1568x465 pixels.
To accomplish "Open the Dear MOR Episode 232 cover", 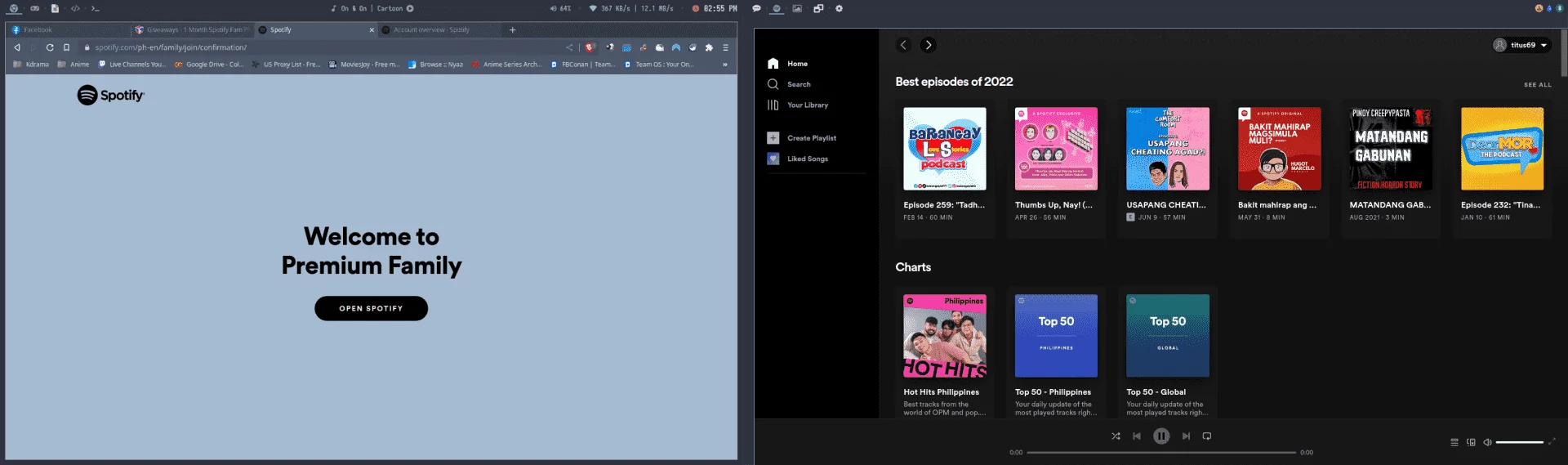I will point(1502,149).
